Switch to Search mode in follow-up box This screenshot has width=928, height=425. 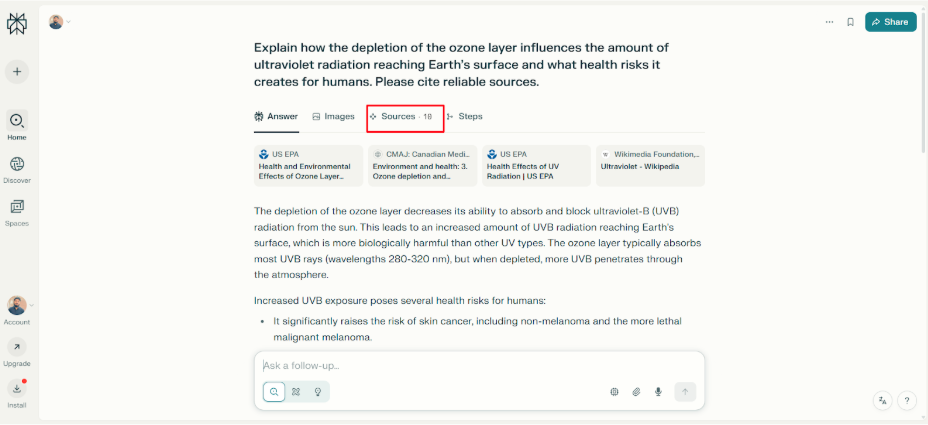click(274, 392)
